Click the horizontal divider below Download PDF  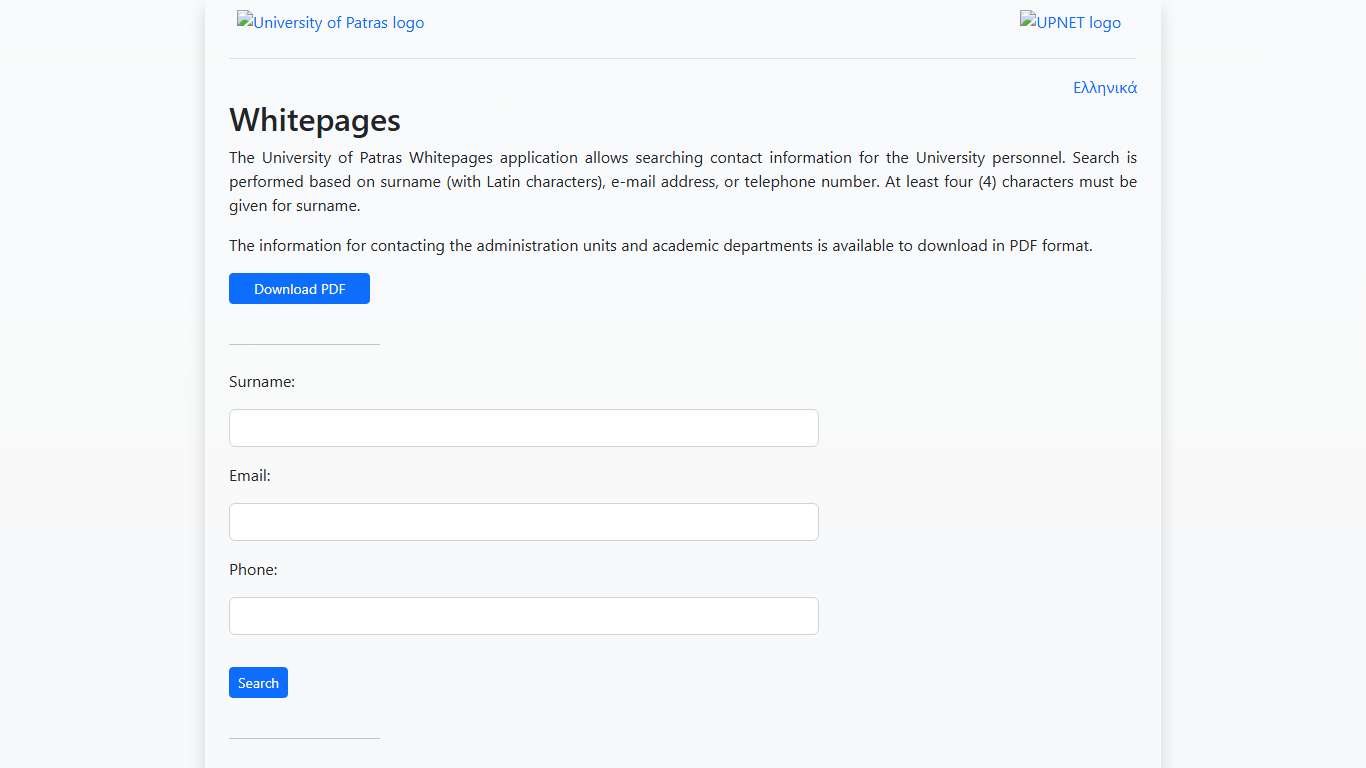[304, 344]
